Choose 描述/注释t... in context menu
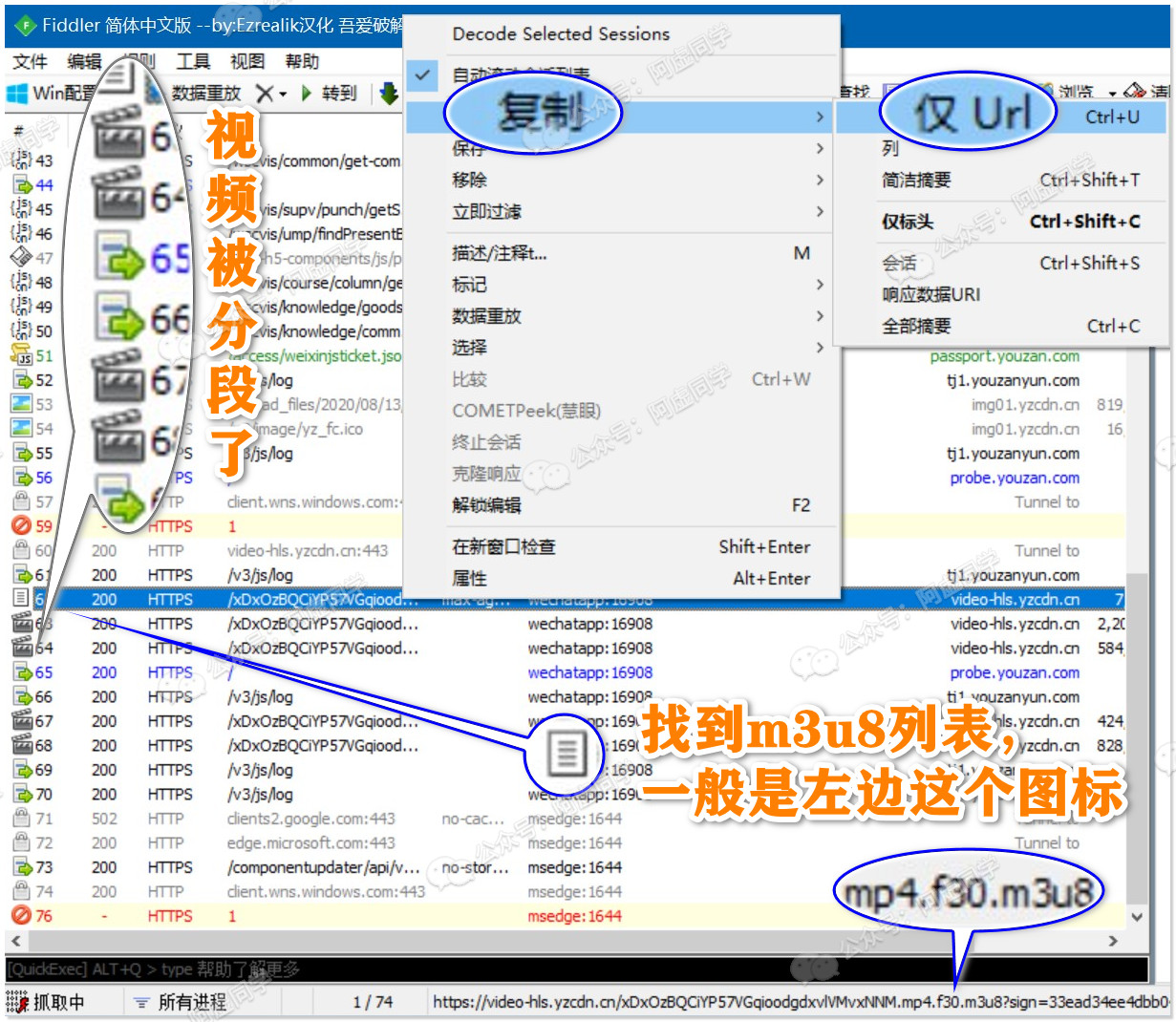 [500, 253]
